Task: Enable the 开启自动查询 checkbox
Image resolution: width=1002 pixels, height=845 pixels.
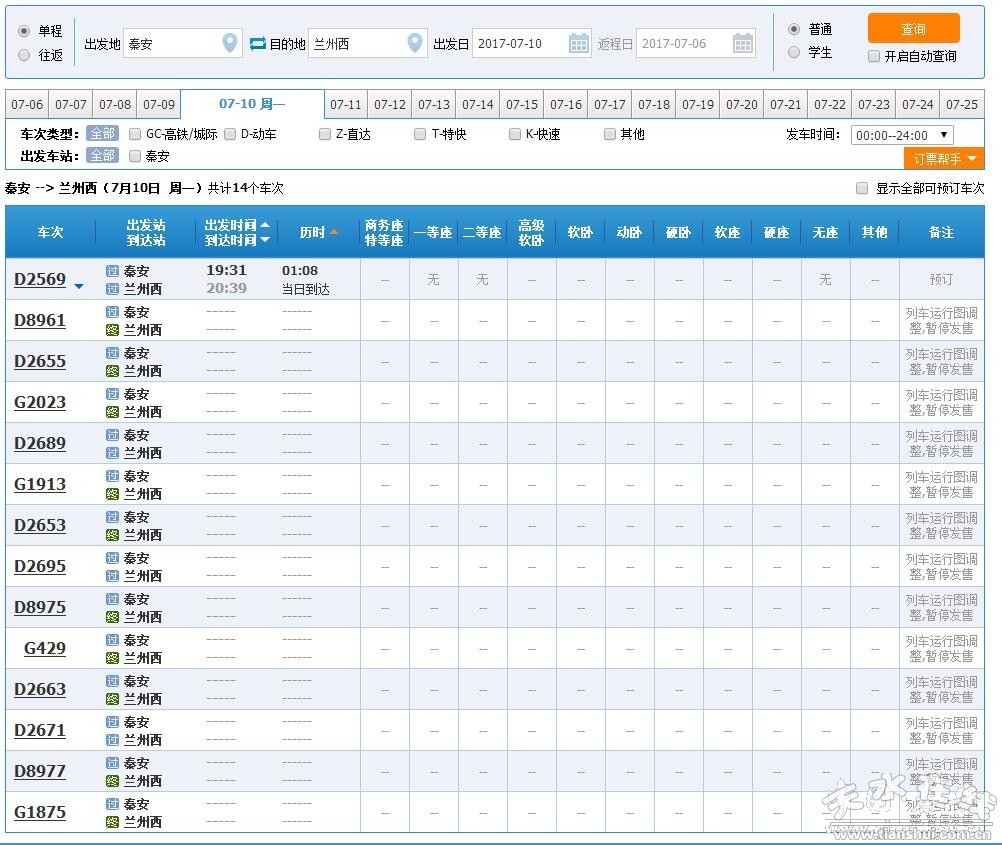Action: pos(874,57)
